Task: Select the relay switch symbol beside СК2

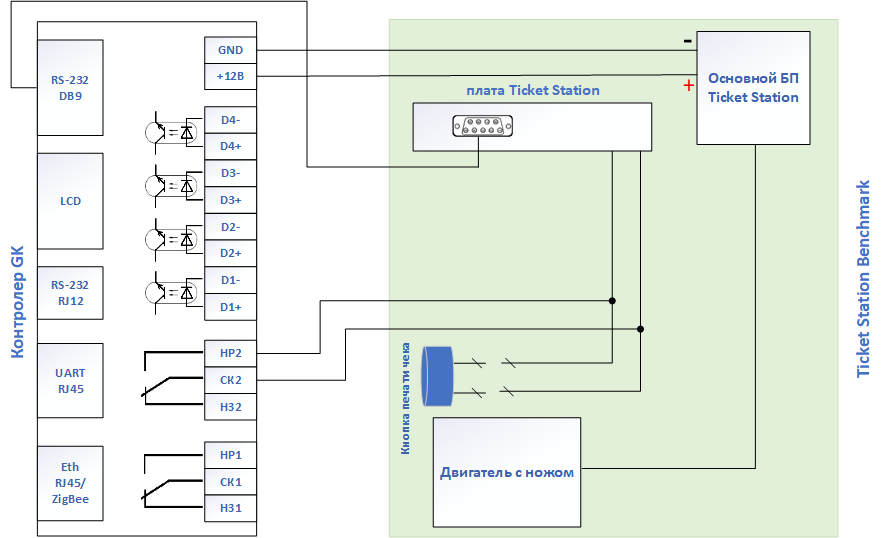Action: pyautogui.click(x=172, y=378)
